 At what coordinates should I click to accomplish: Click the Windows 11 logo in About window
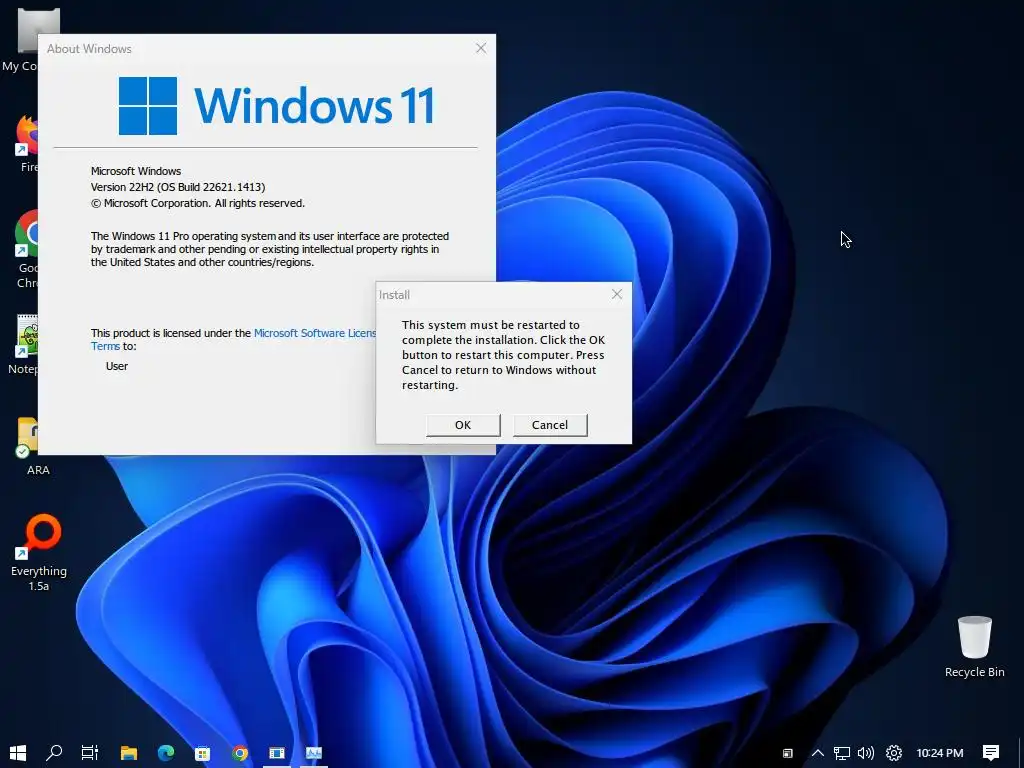click(x=276, y=106)
